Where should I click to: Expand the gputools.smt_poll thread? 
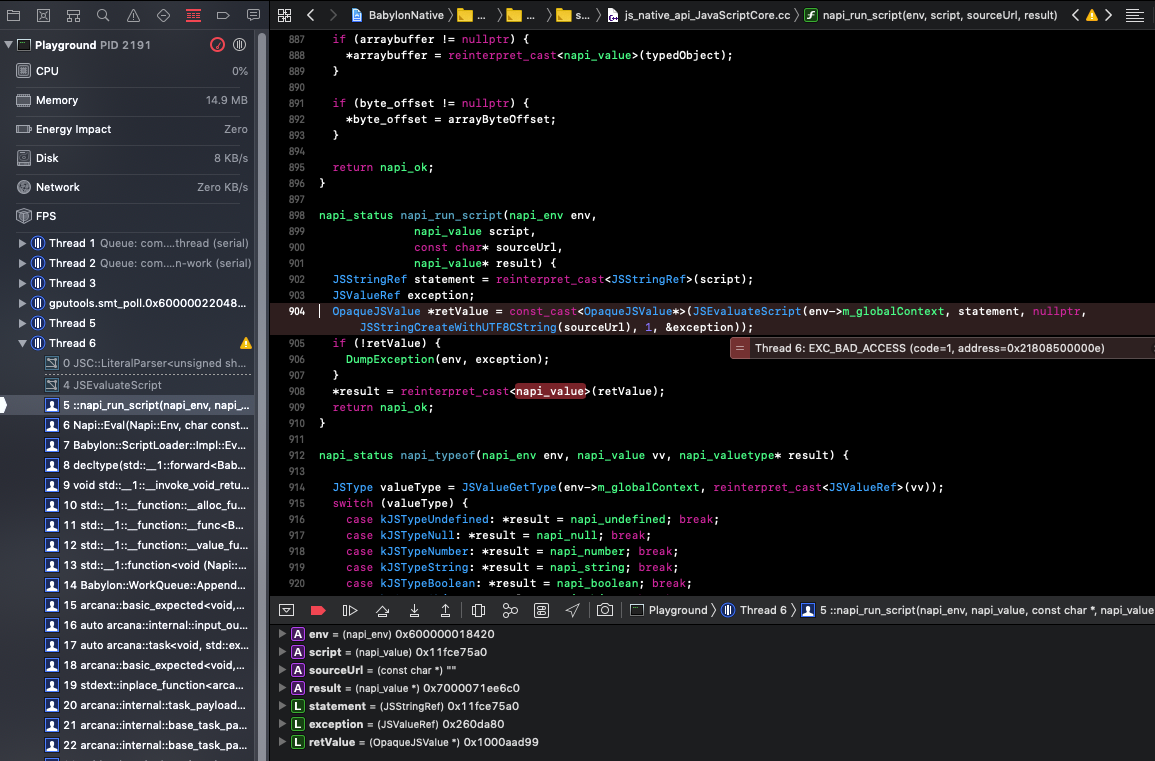coord(22,303)
